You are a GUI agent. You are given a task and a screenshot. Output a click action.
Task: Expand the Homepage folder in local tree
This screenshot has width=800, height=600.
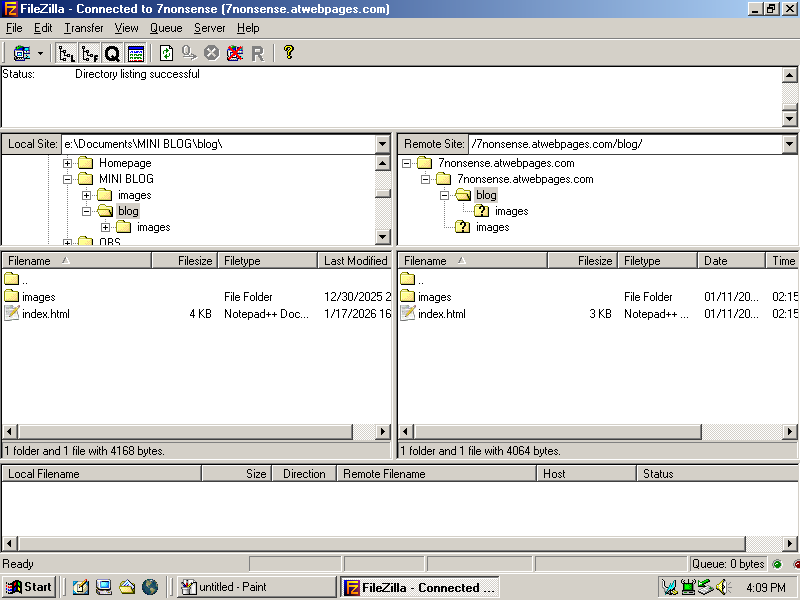pyautogui.click(x=68, y=163)
